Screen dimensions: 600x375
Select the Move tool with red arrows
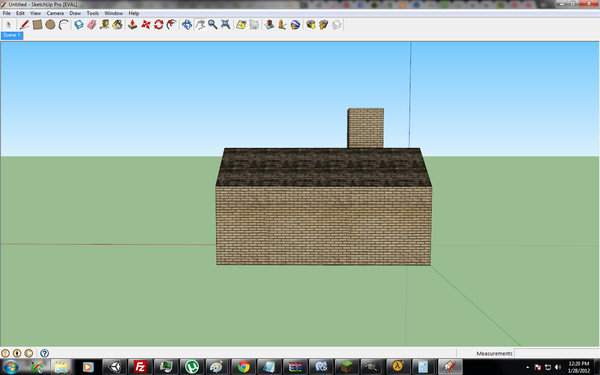coord(146,25)
